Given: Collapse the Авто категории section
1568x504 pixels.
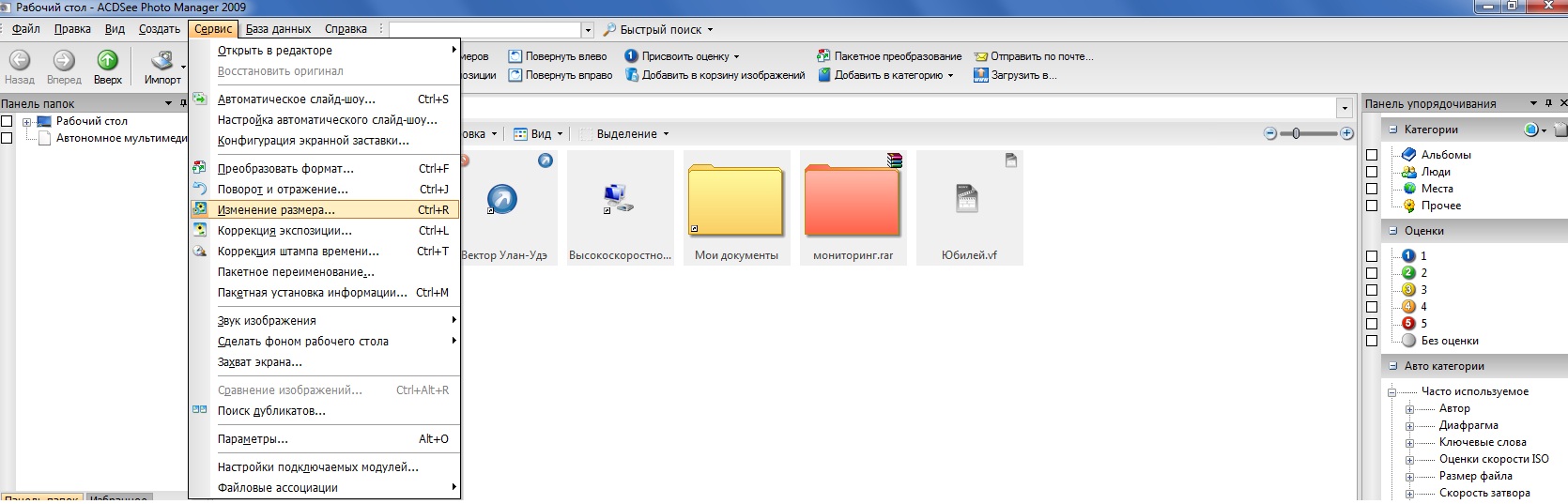Looking at the screenshot, I should [x=1393, y=366].
